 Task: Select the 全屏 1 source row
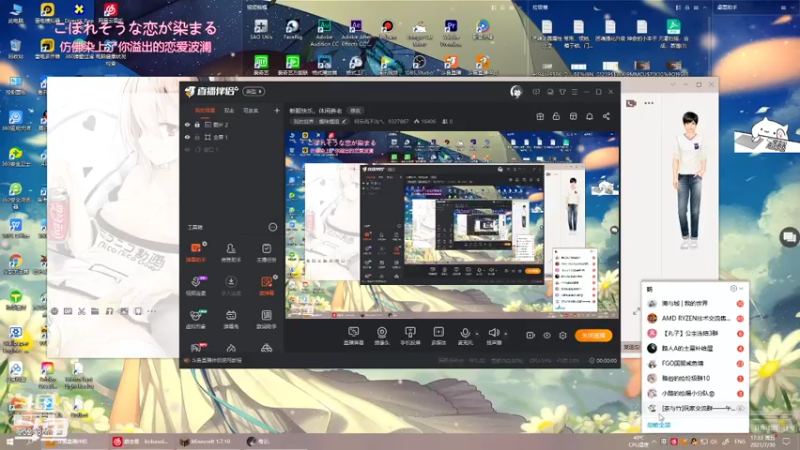pyautogui.click(x=230, y=137)
